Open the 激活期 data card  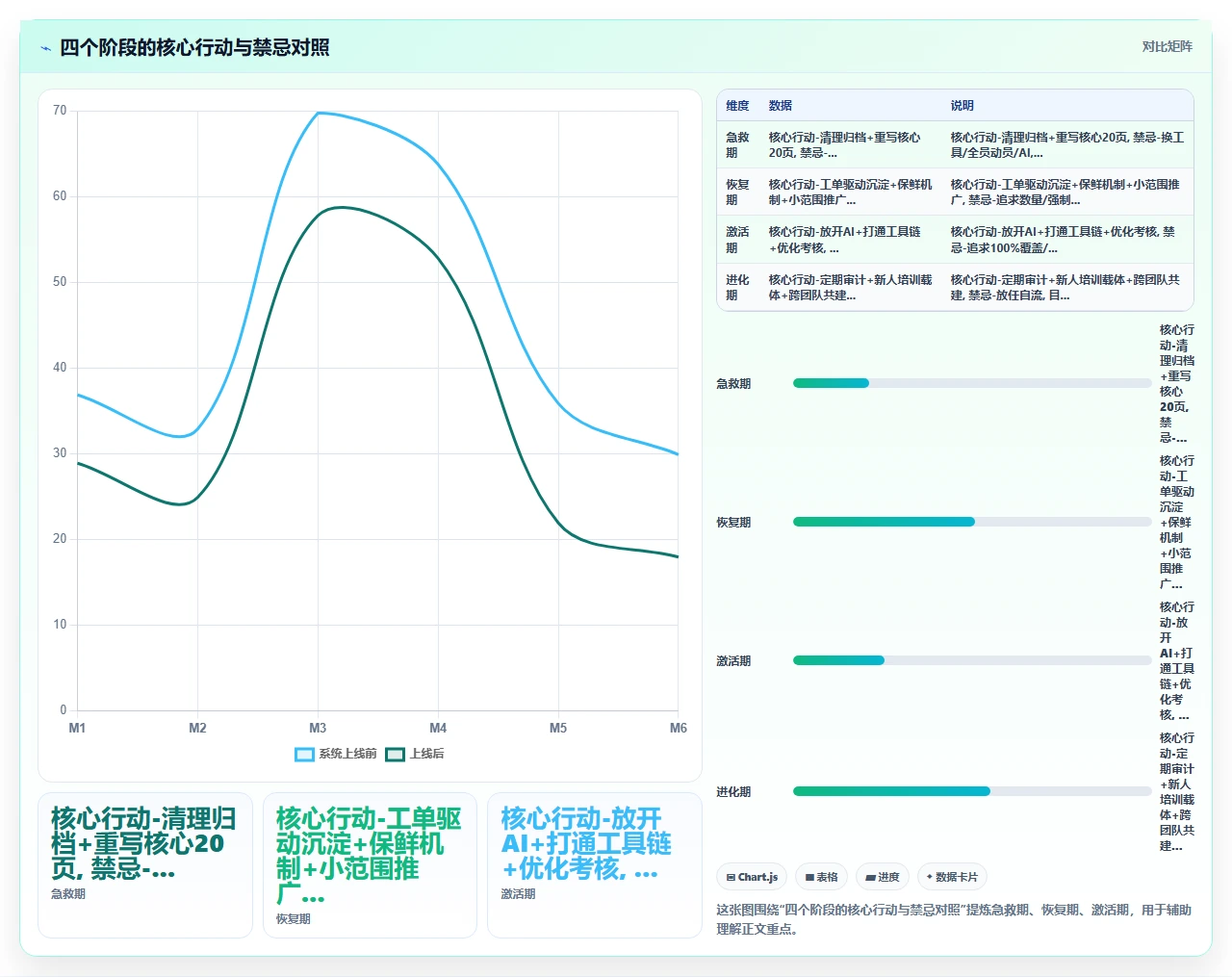595,865
